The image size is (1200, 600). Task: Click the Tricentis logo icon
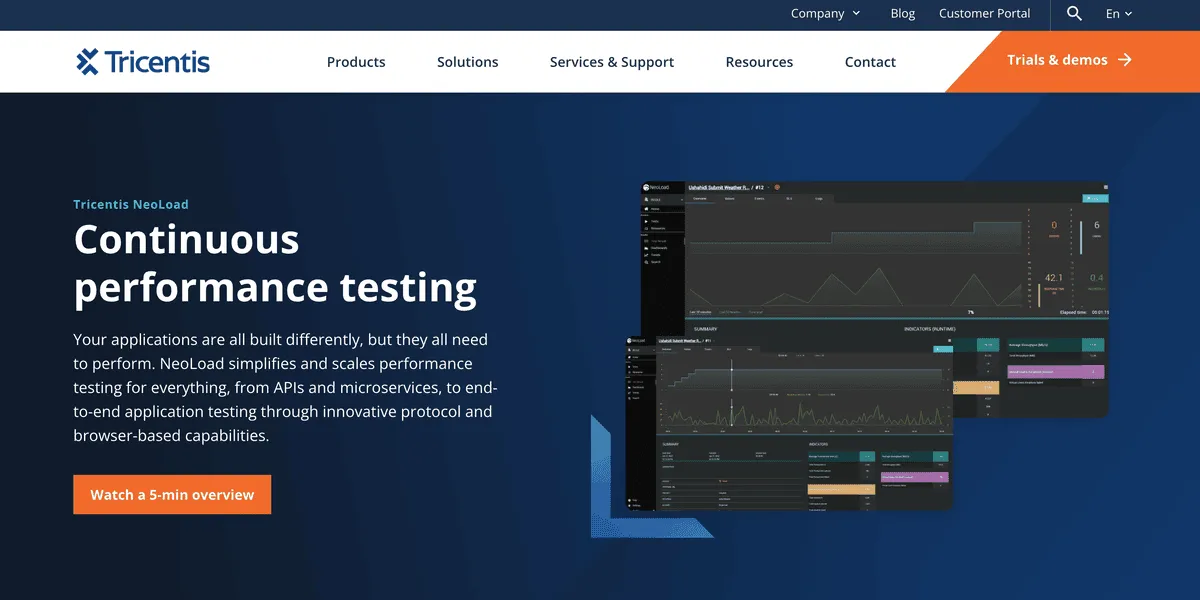pos(88,62)
